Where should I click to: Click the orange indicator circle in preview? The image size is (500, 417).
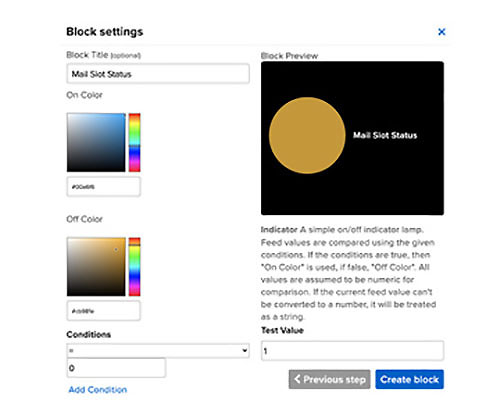pos(307,135)
